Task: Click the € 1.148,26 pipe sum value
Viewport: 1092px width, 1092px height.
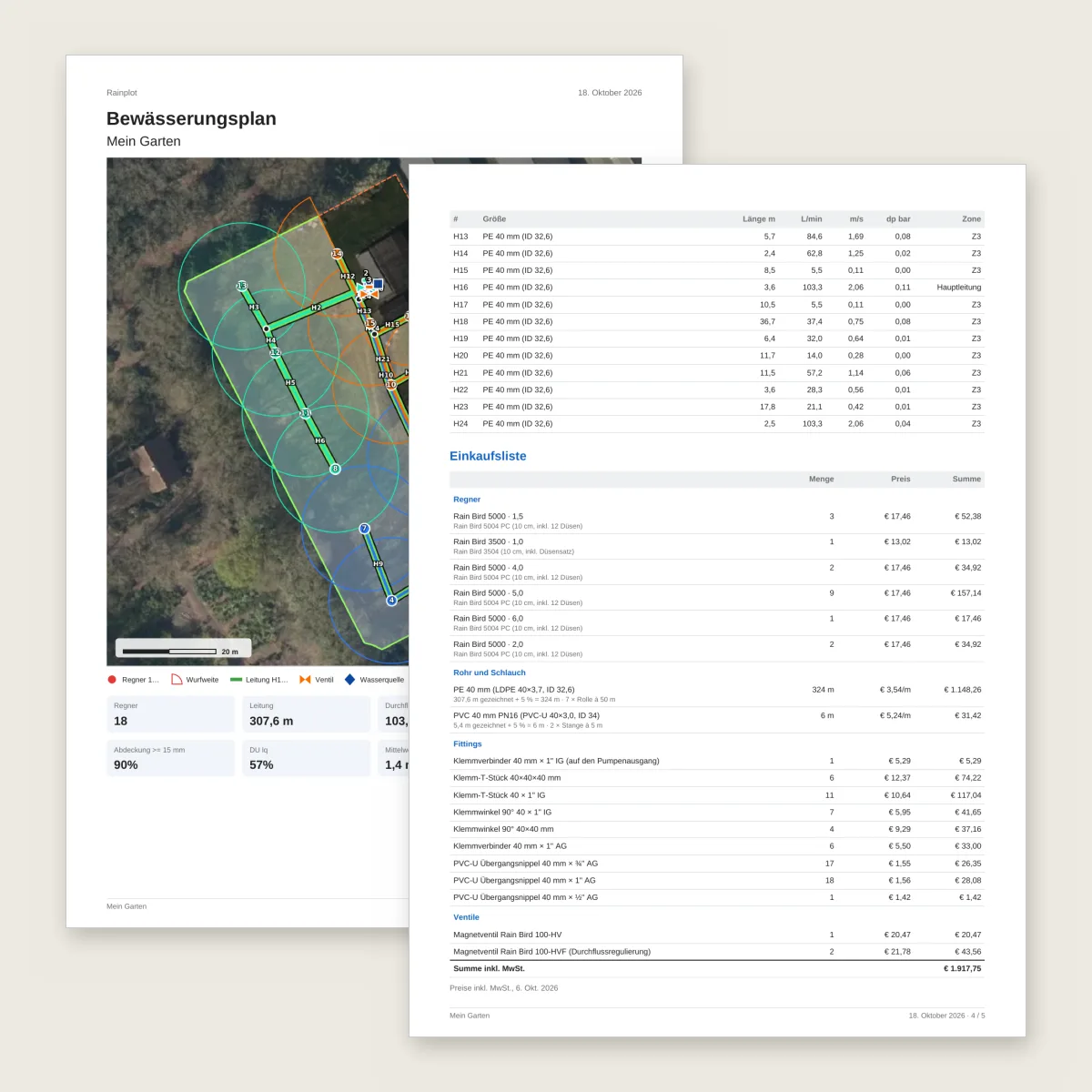Action: [x=963, y=690]
